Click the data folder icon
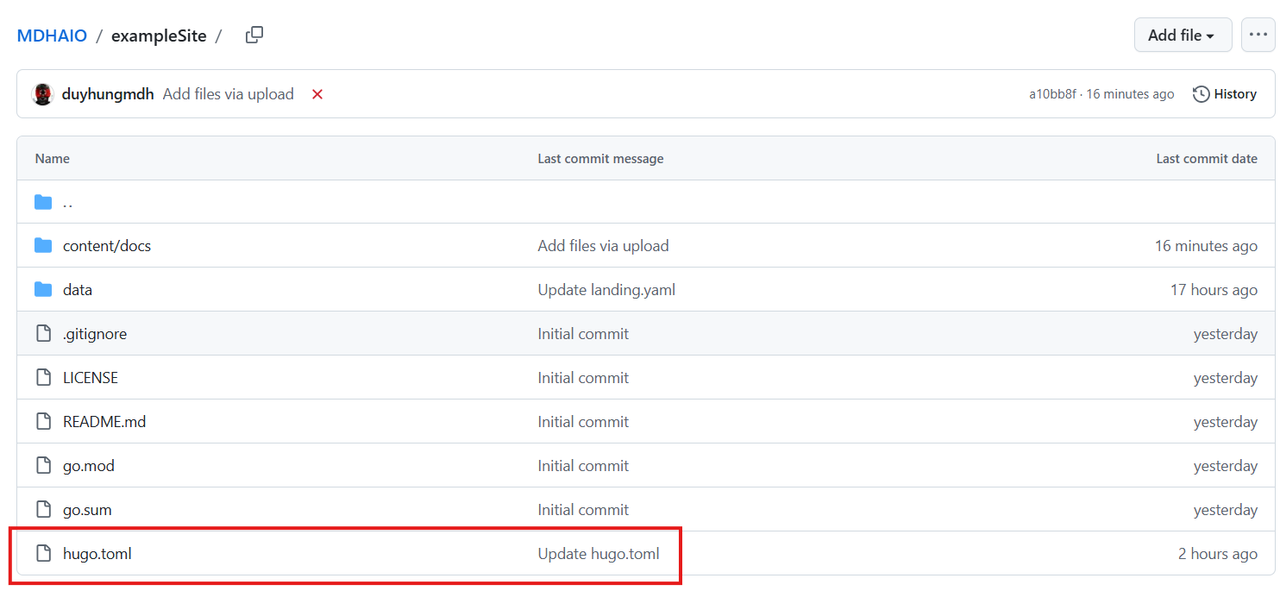The width and height of the screenshot is (1280, 592). pyautogui.click(x=43, y=290)
